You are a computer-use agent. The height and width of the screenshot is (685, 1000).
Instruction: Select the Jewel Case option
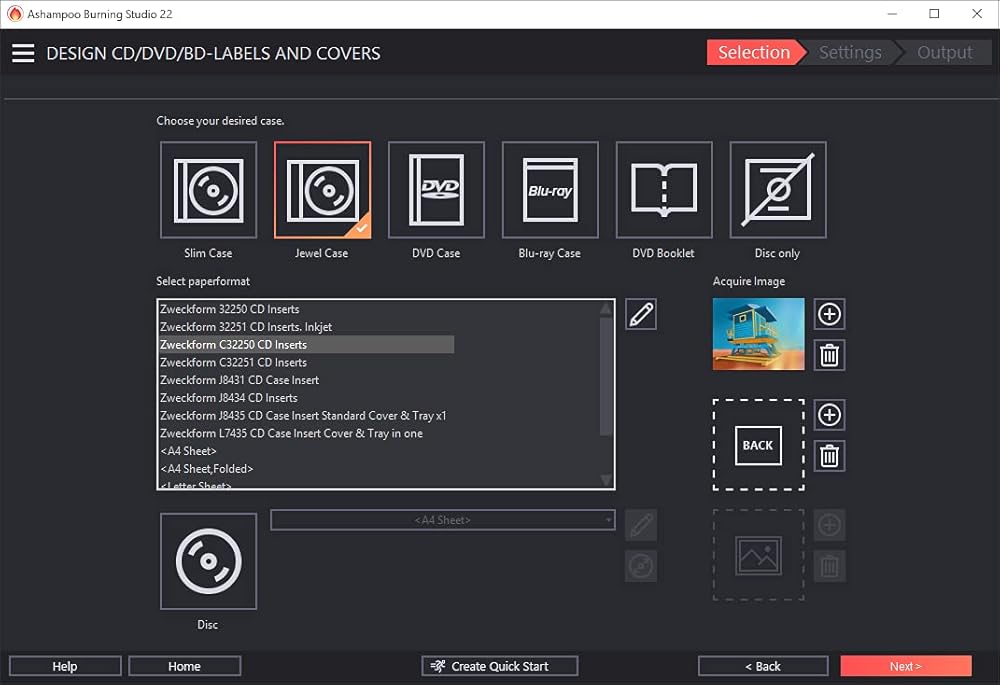[322, 190]
